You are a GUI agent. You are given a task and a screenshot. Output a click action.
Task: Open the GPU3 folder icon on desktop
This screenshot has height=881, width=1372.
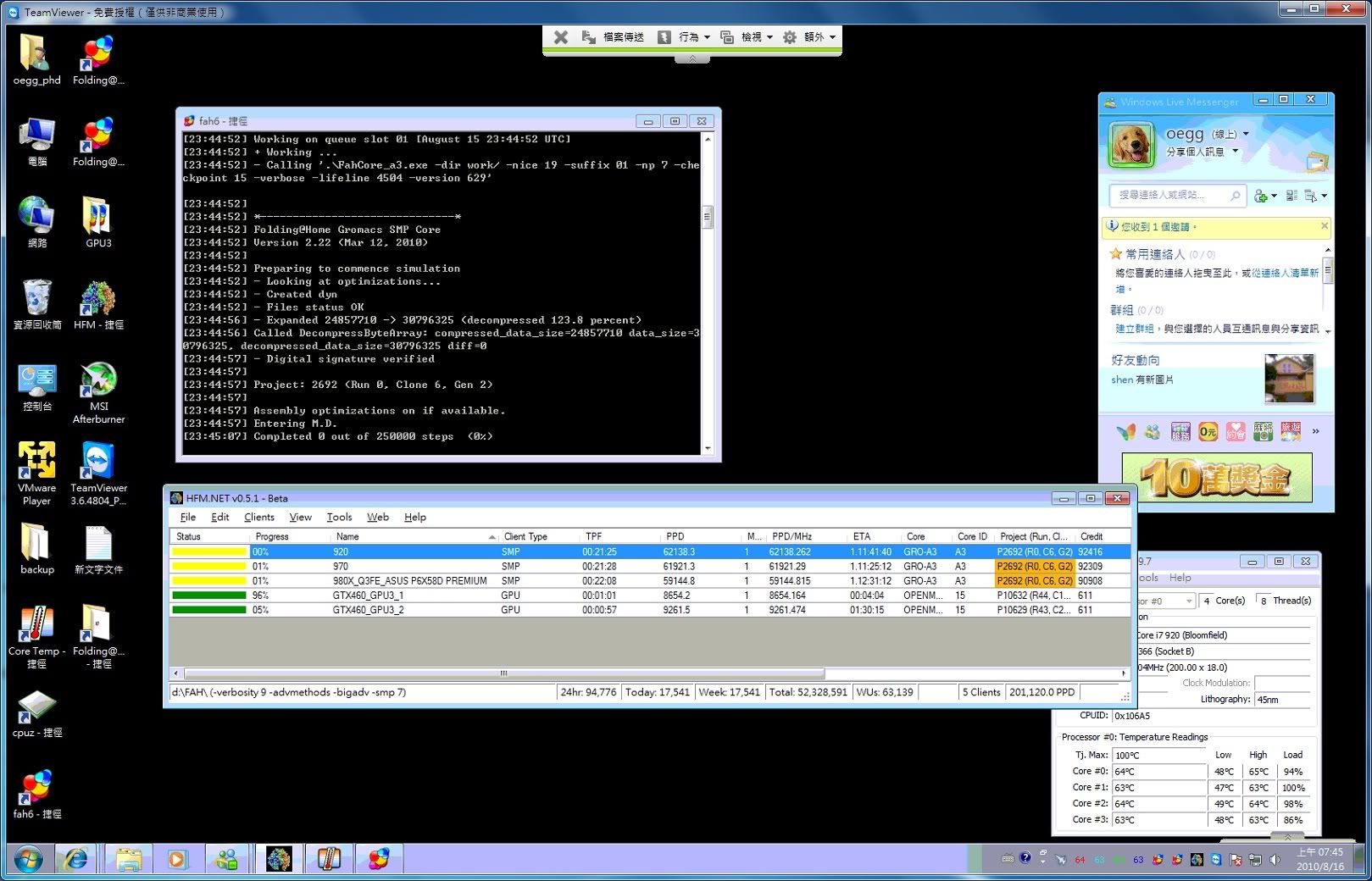pyautogui.click(x=98, y=223)
